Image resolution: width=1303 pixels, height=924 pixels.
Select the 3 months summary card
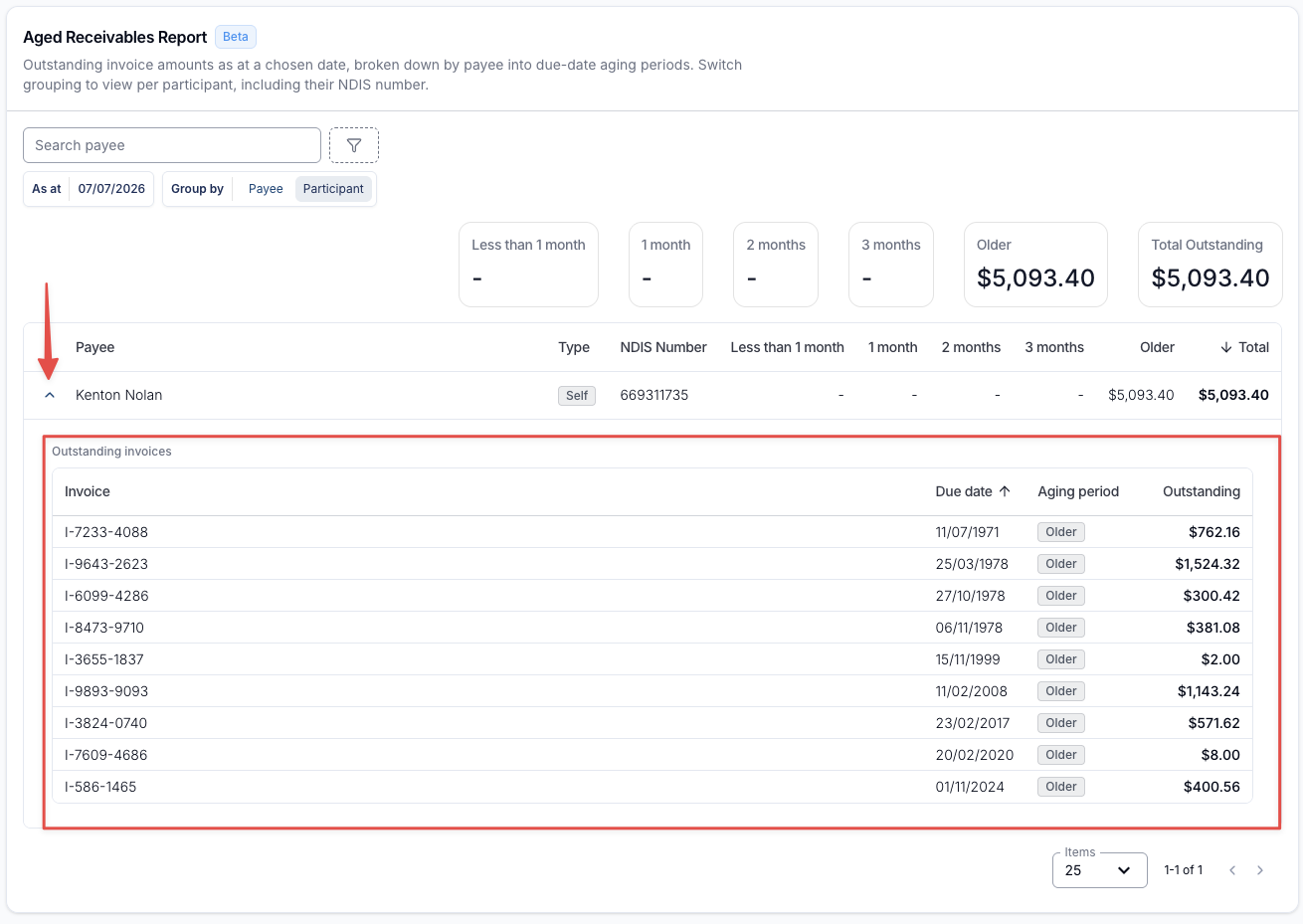pos(891,265)
